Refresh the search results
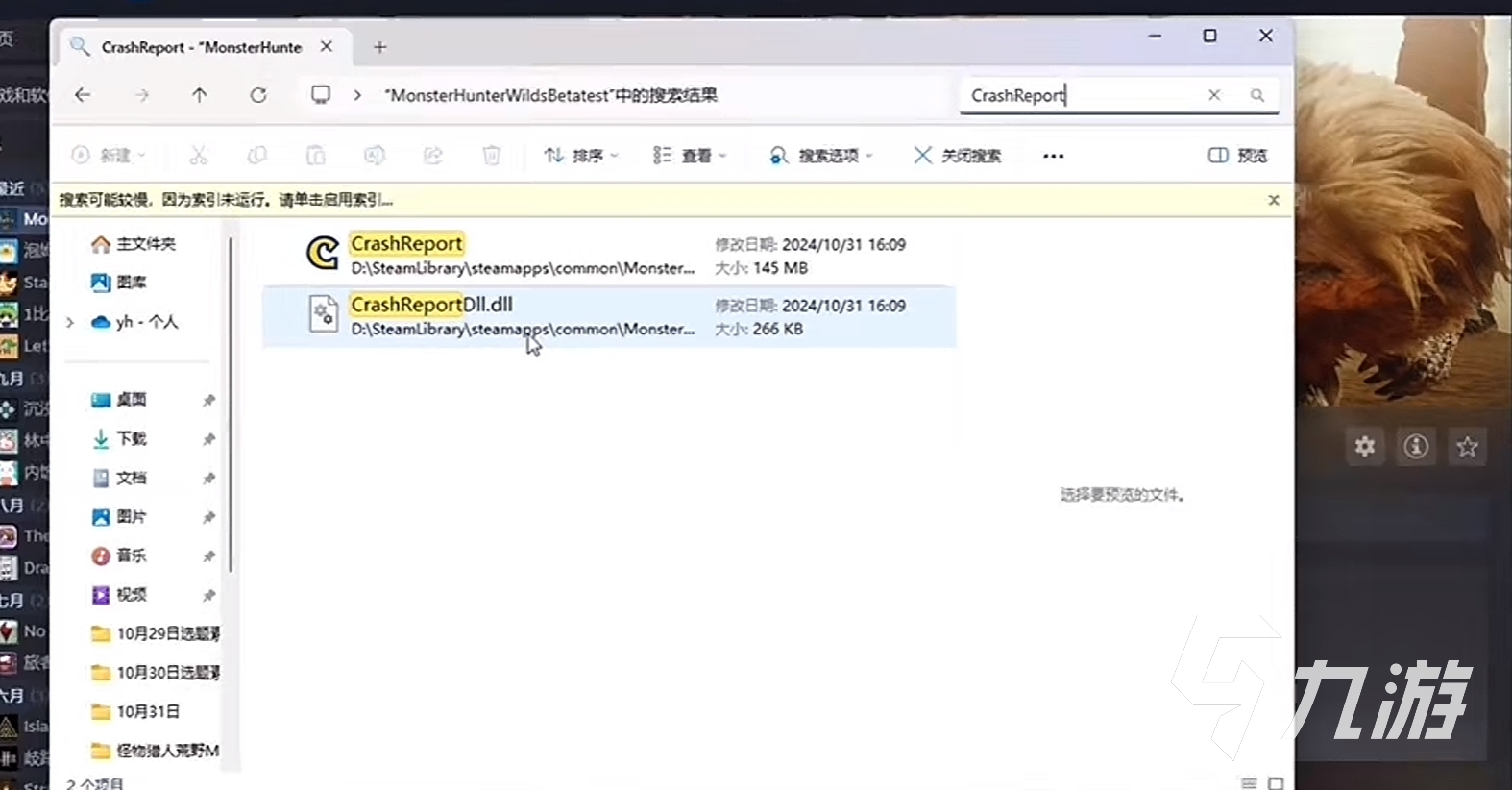The width and height of the screenshot is (1512, 790). pyautogui.click(x=258, y=95)
